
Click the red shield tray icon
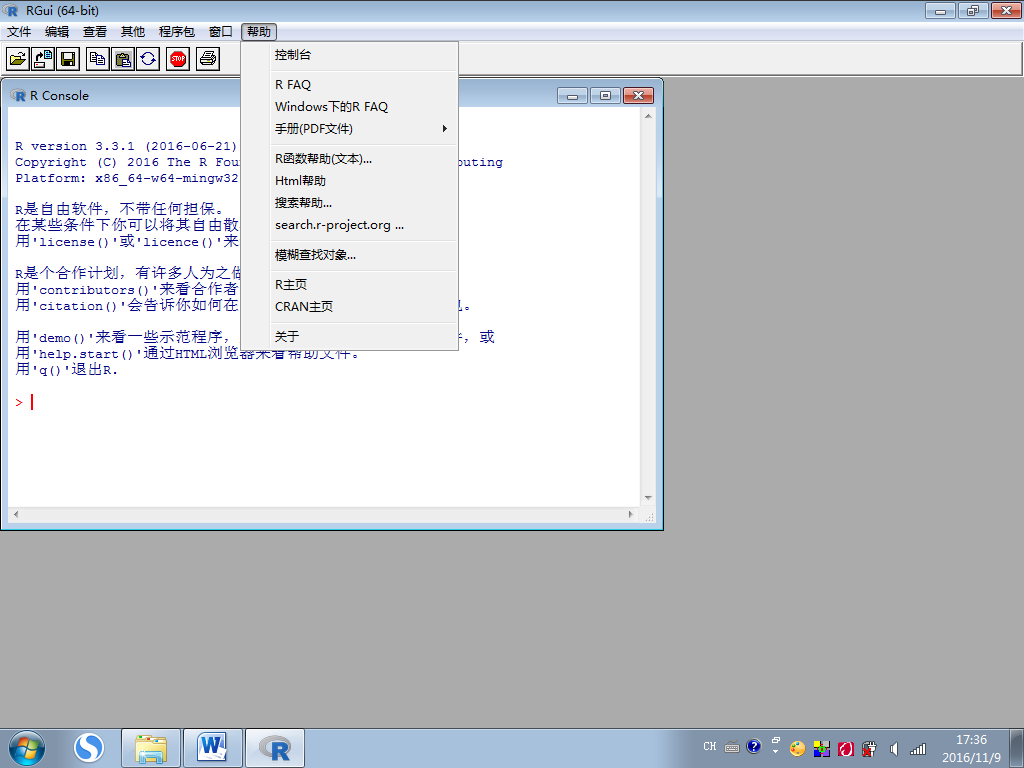846,748
